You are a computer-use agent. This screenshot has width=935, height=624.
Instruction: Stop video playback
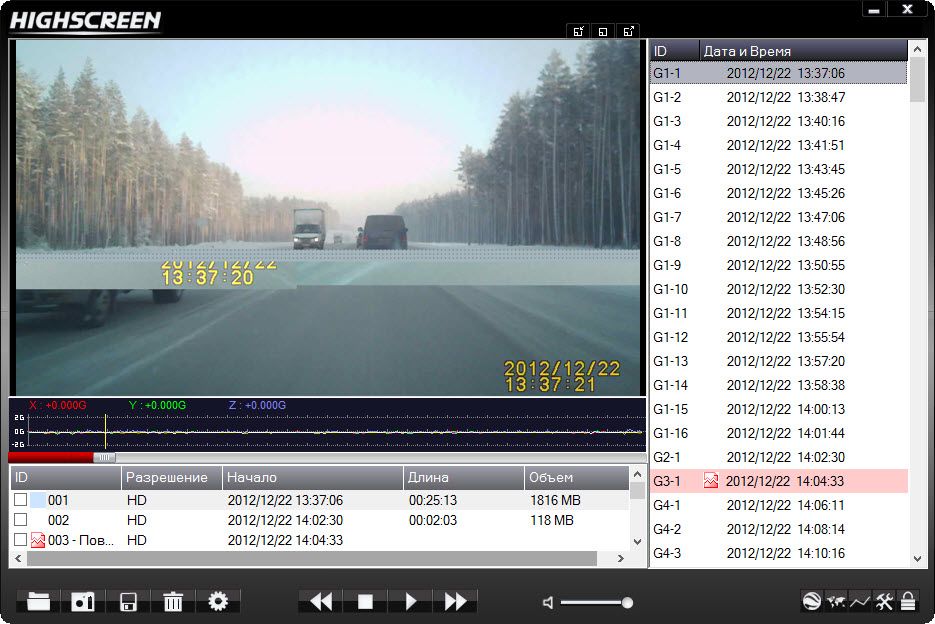tap(365, 601)
